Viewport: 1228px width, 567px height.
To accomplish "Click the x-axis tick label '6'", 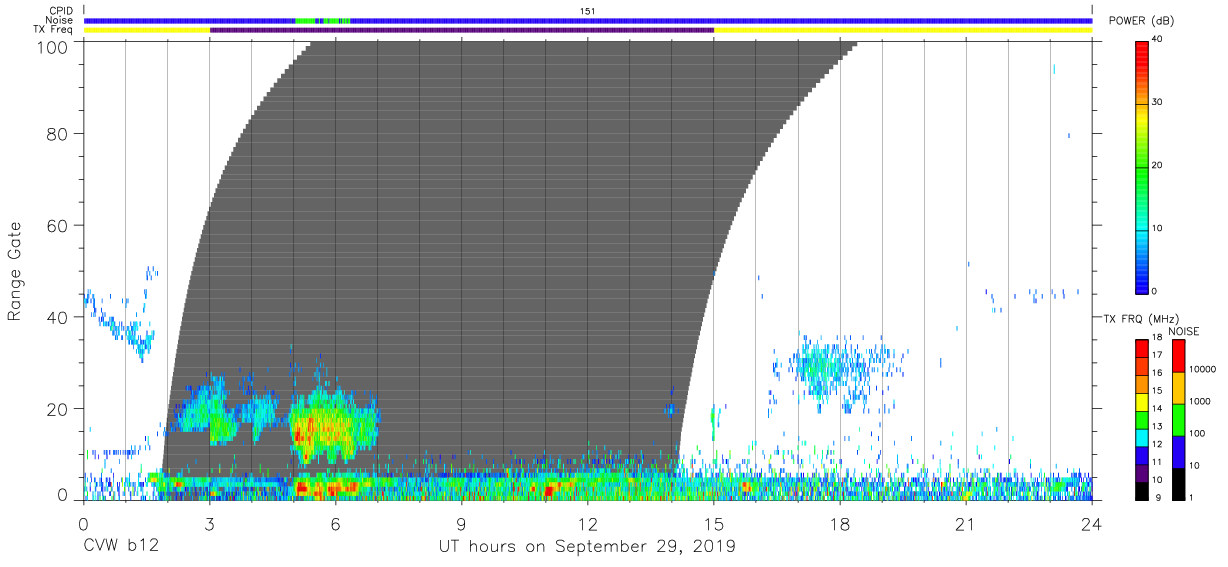I will point(335,523).
